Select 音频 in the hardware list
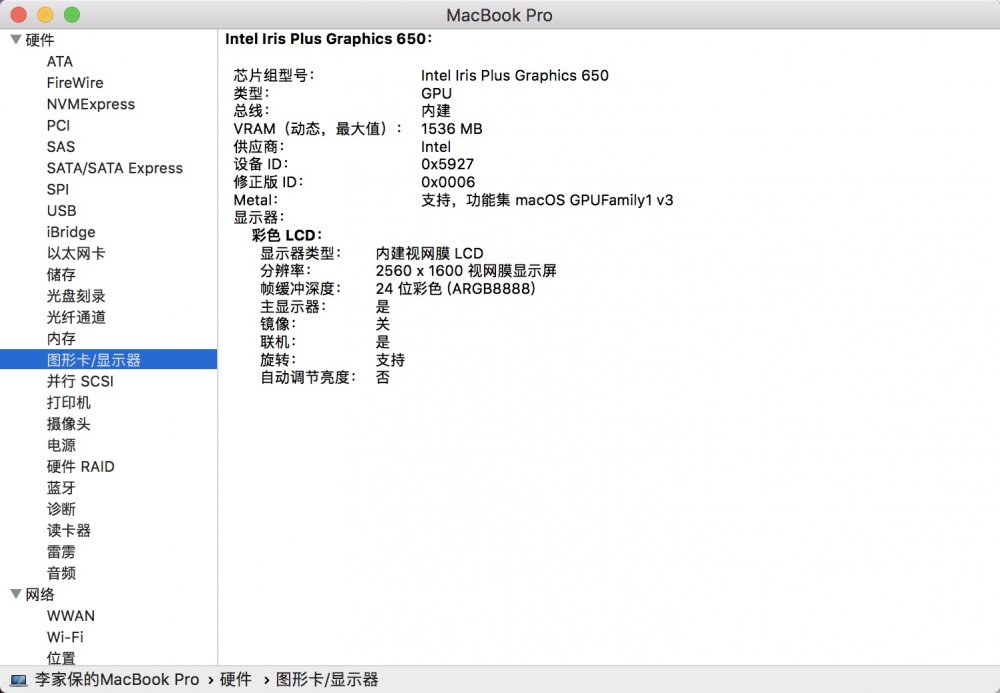 click(x=61, y=573)
